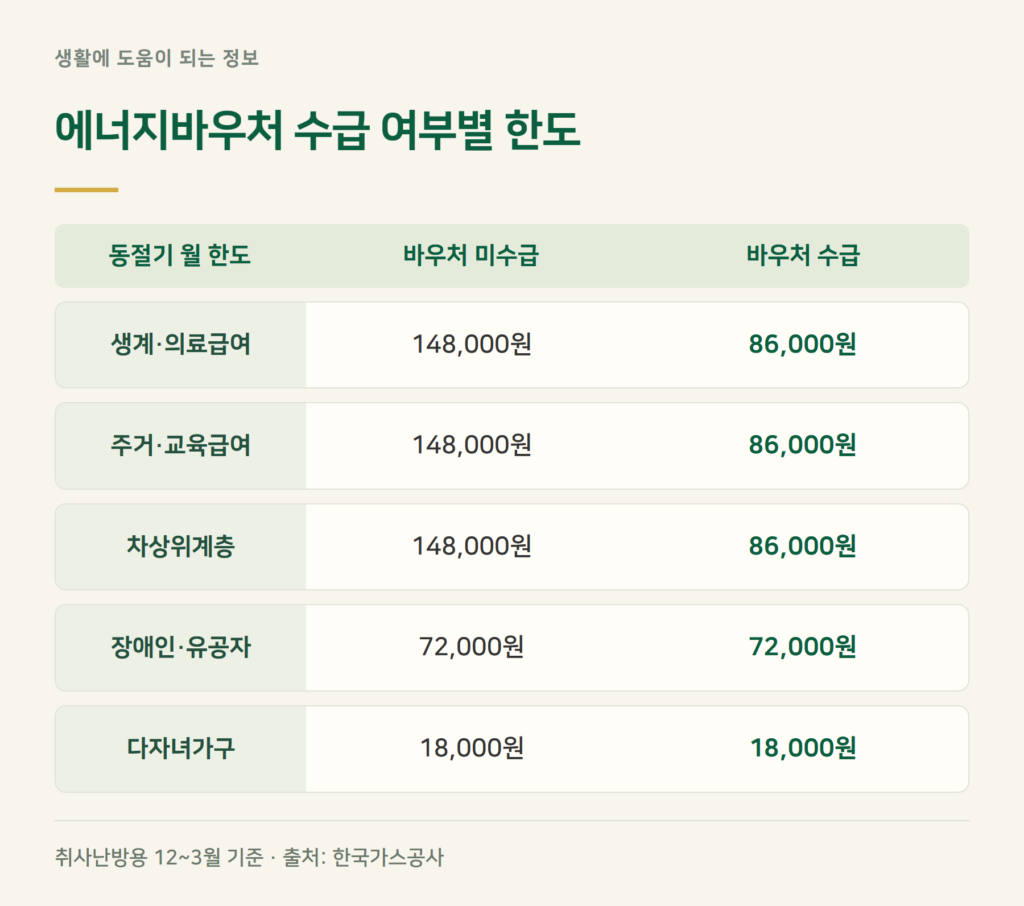
Task: Select the '바우처 수급' column header
Action: (803, 255)
